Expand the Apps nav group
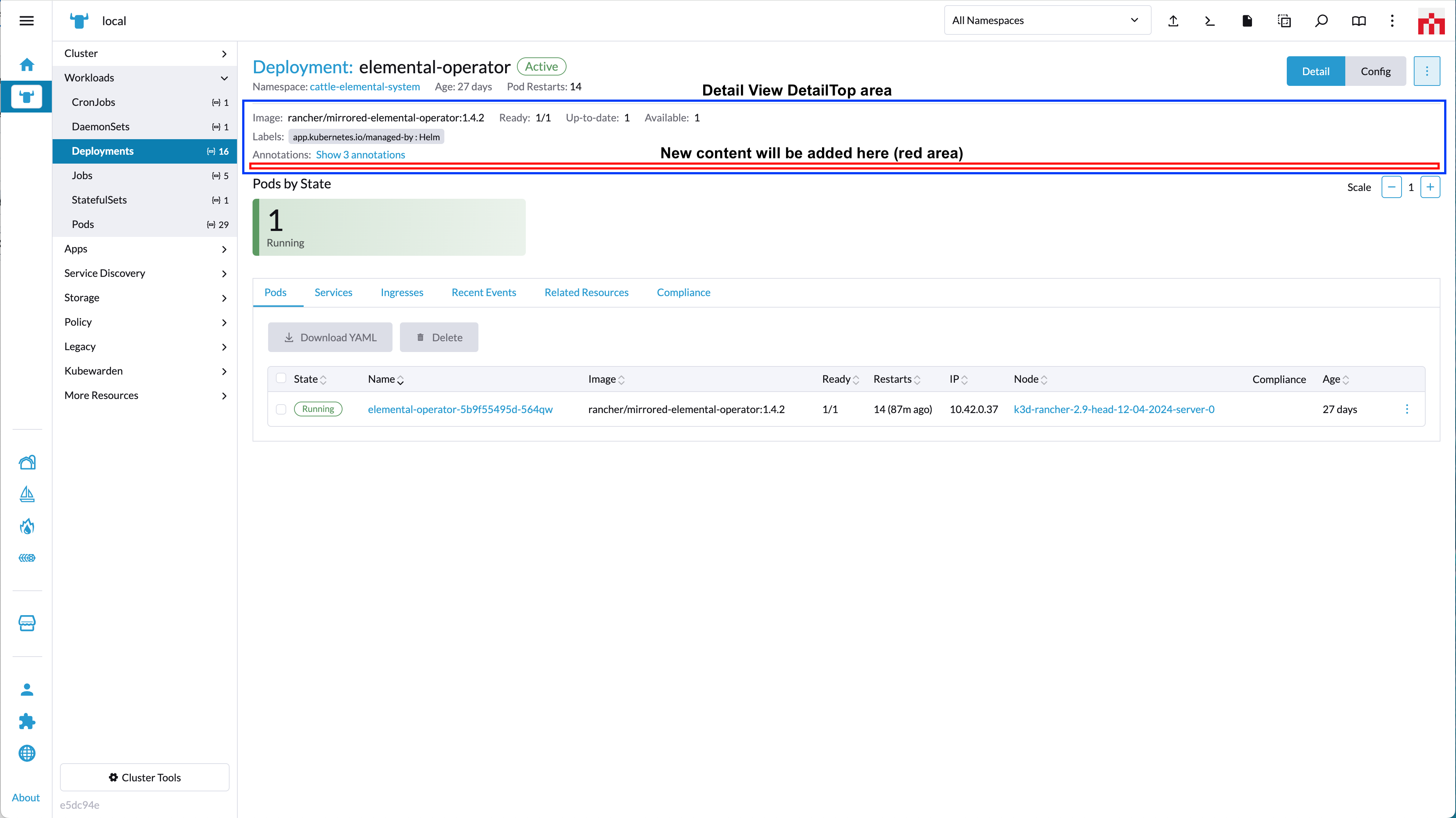 (145, 249)
